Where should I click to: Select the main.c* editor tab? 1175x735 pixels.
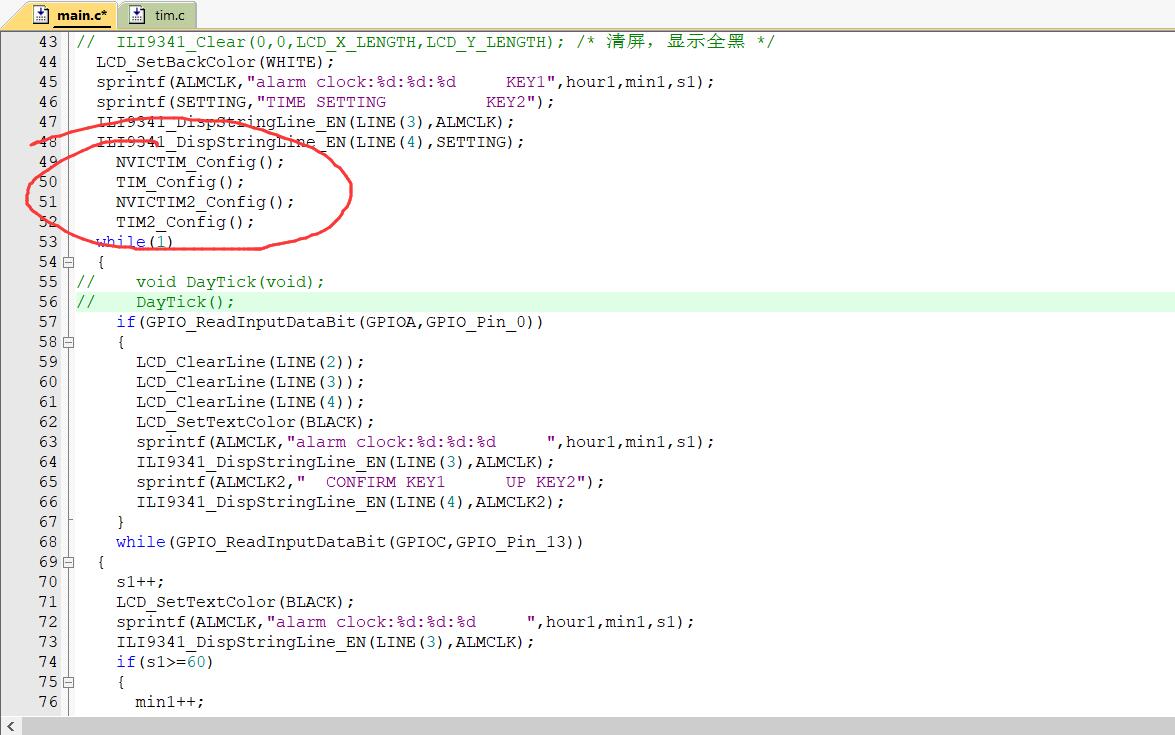click(81, 15)
